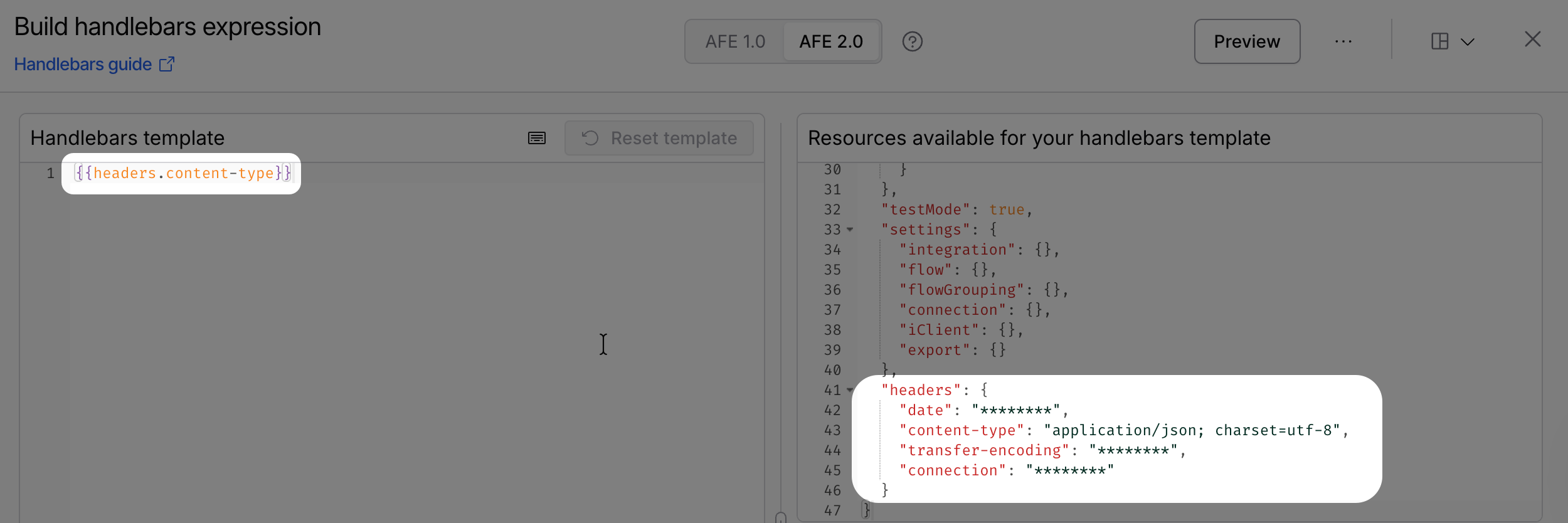Close the handlebars expression builder
This screenshot has width=1568, height=523.
click(x=1533, y=40)
